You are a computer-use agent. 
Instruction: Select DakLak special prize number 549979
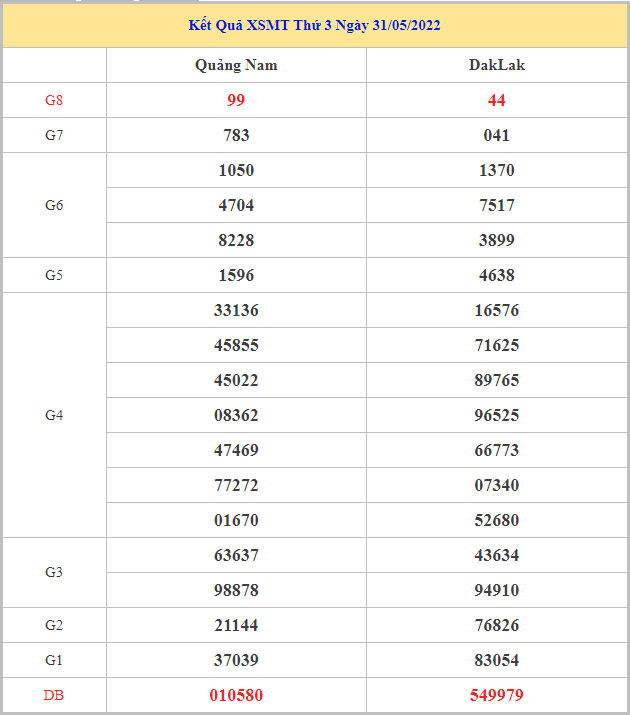click(496, 695)
